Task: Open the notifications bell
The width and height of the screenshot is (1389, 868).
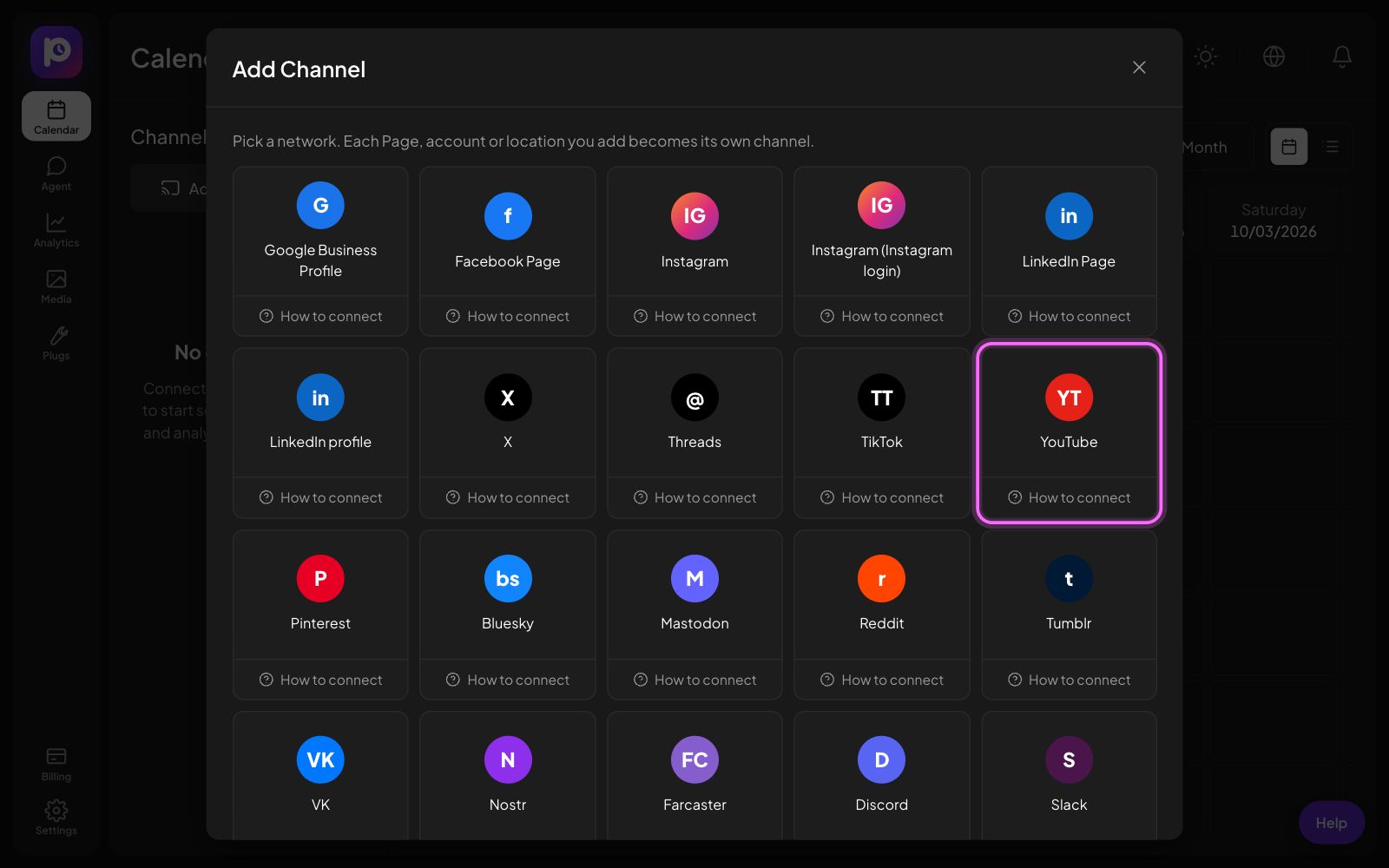Action: [1342, 56]
